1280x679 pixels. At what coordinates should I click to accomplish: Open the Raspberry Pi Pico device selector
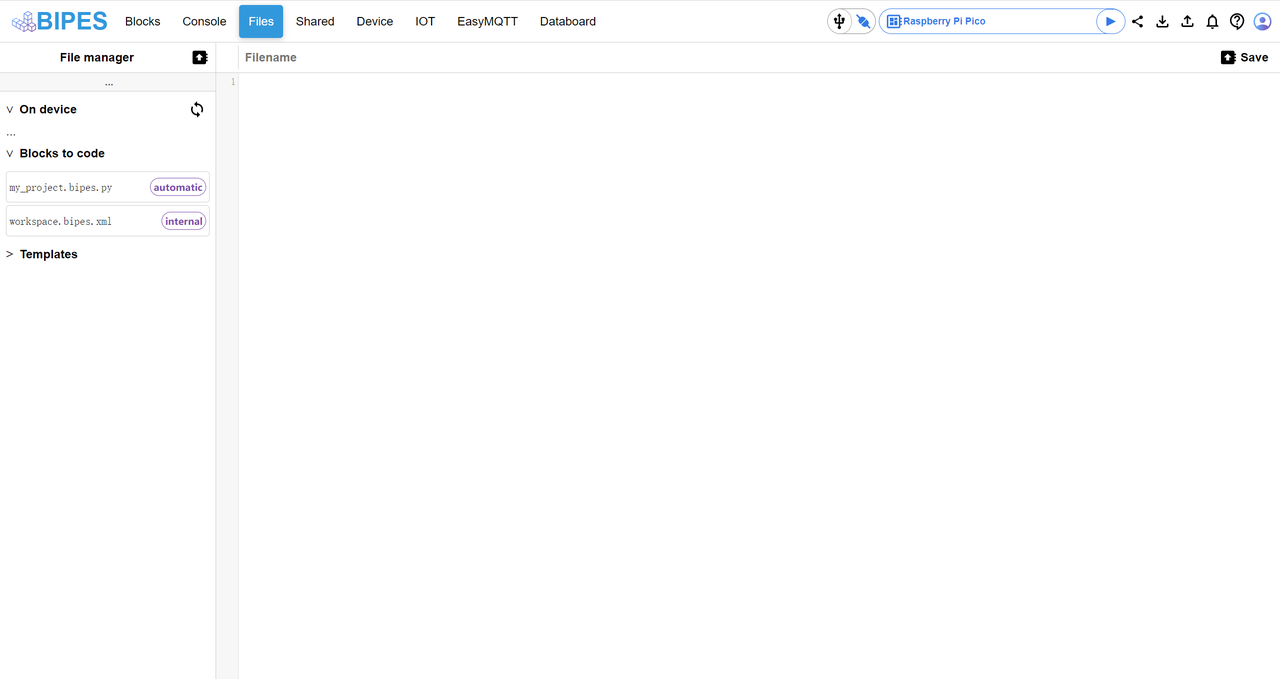pyautogui.click(x=989, y=21)
